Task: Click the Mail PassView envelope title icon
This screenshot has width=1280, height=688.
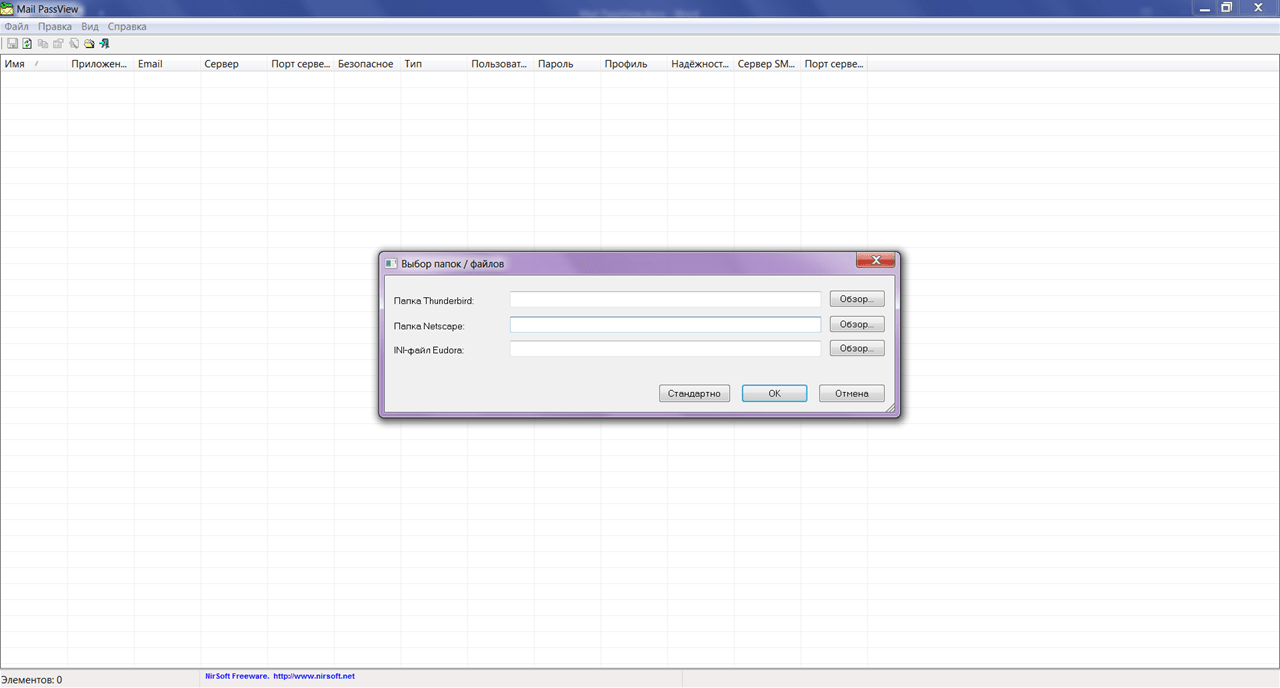Action: [7, 9]
